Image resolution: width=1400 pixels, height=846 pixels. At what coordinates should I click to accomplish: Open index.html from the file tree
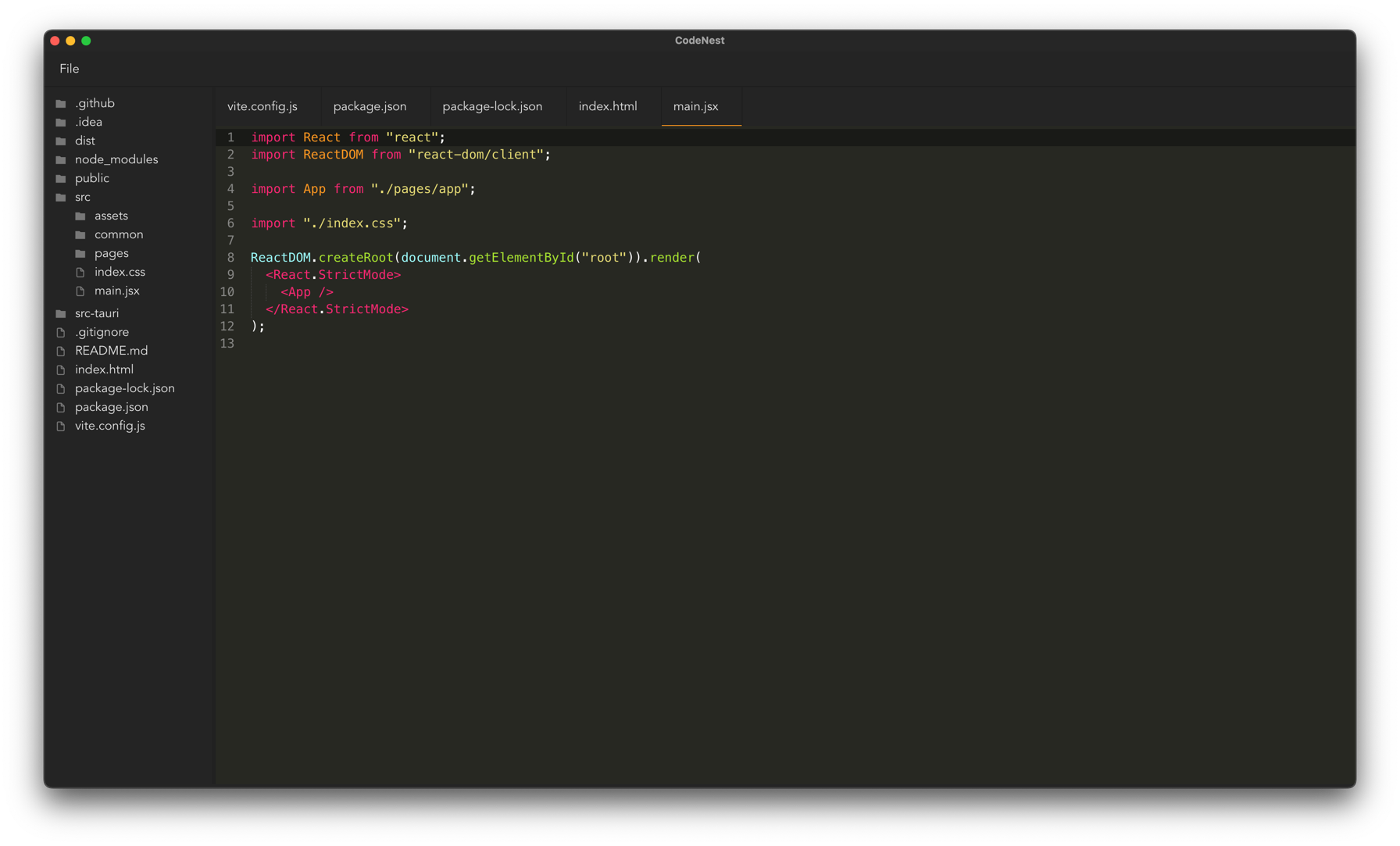tap(104, 369)
